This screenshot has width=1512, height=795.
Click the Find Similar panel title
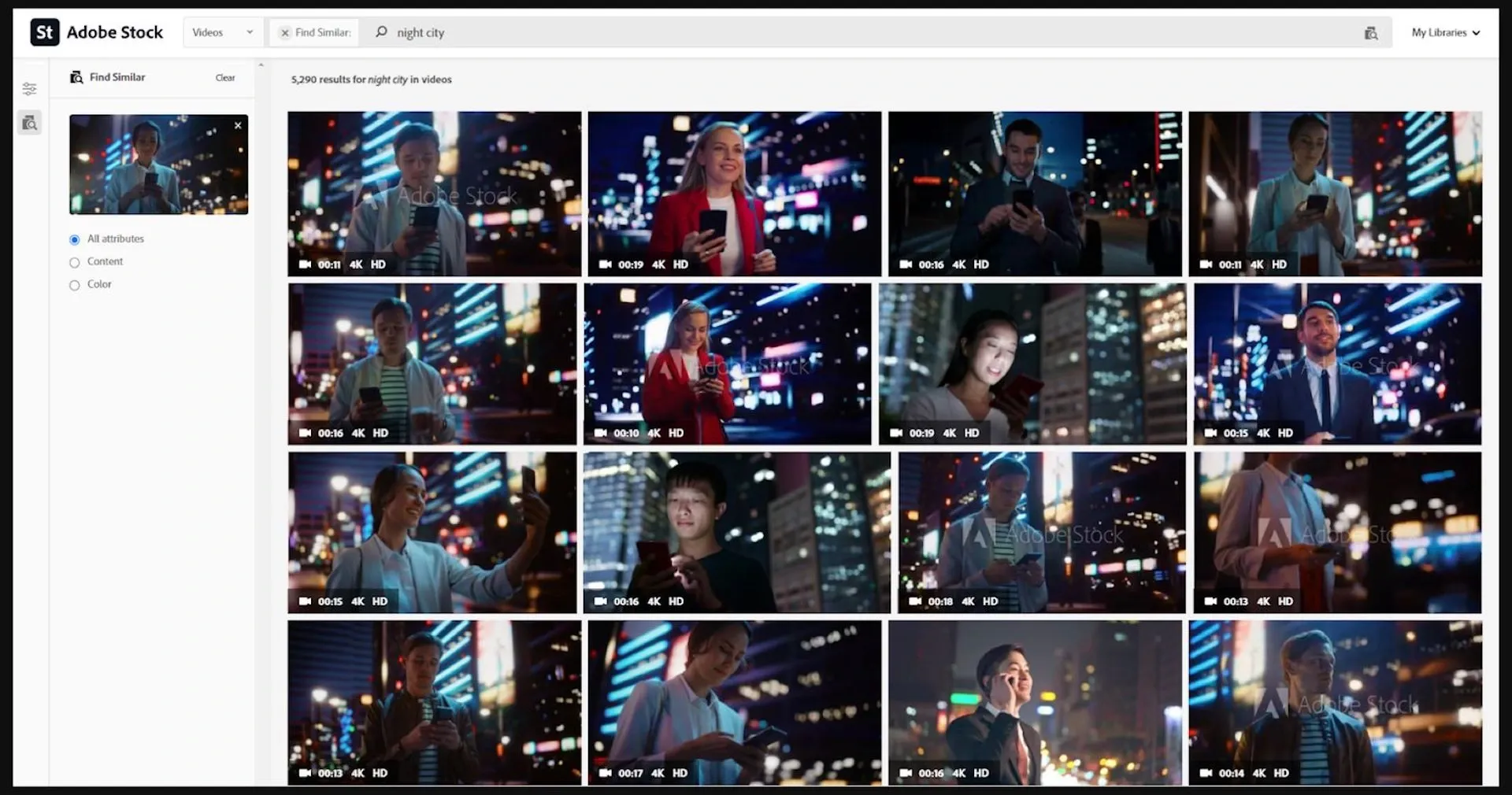point(117,76)
